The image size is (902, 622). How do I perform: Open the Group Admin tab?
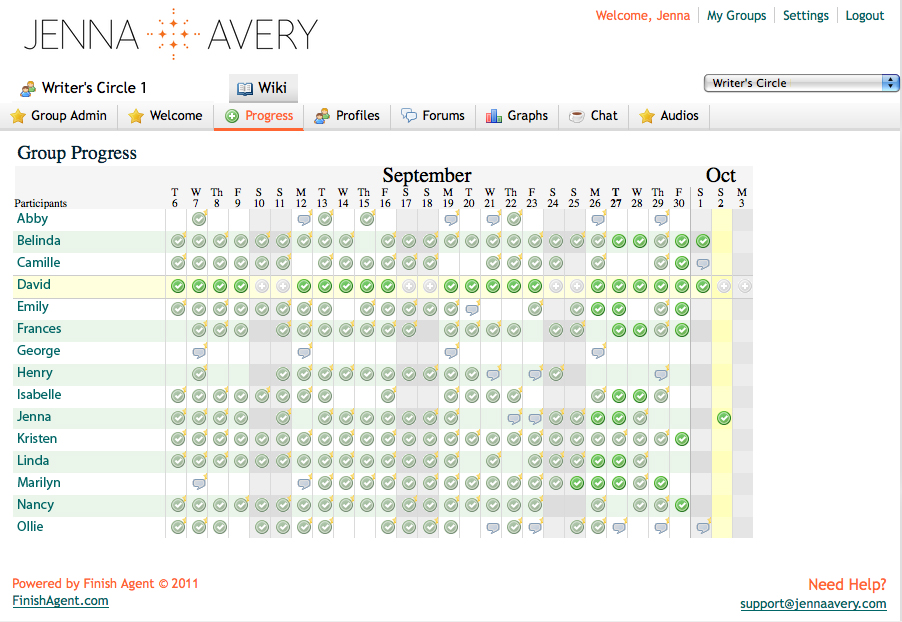[x=59, y=116]
